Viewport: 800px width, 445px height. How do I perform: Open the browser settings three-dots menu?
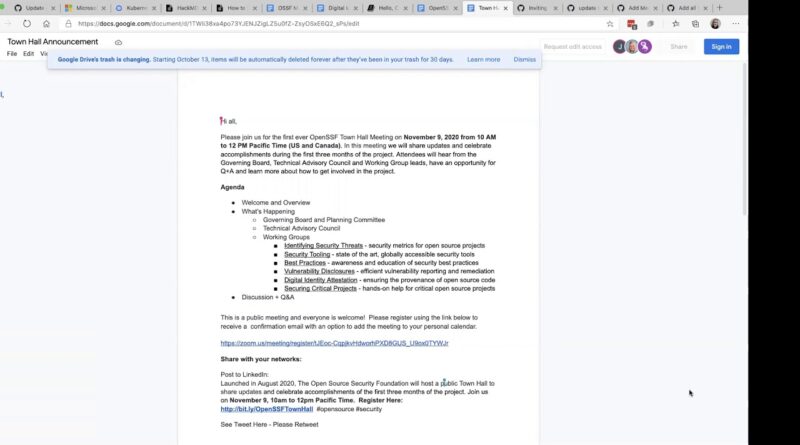coord(735,23)
